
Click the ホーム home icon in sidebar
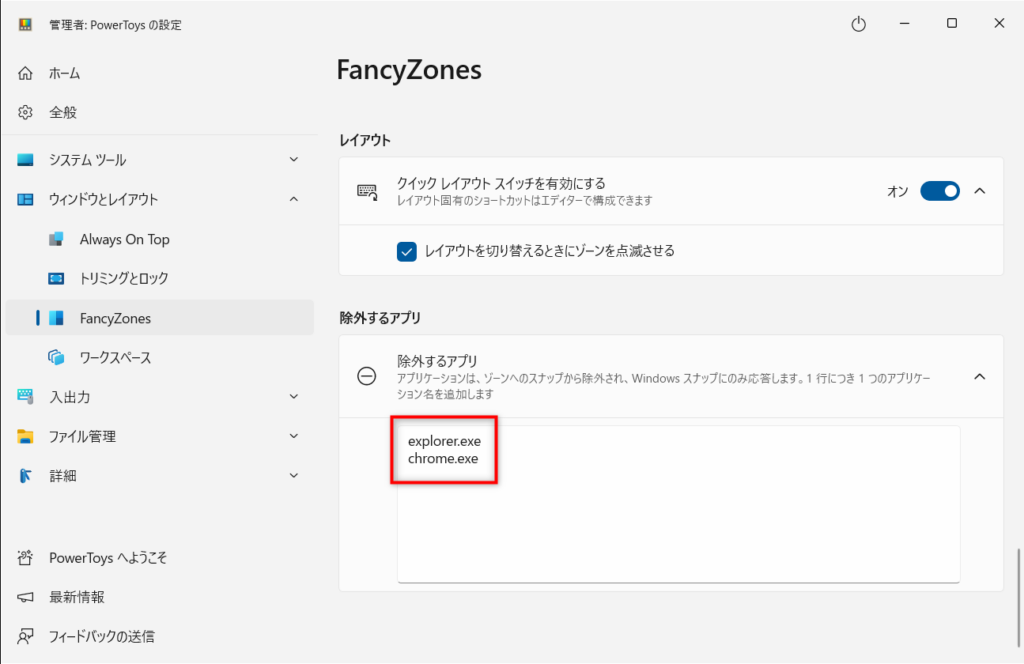(26, 73)
